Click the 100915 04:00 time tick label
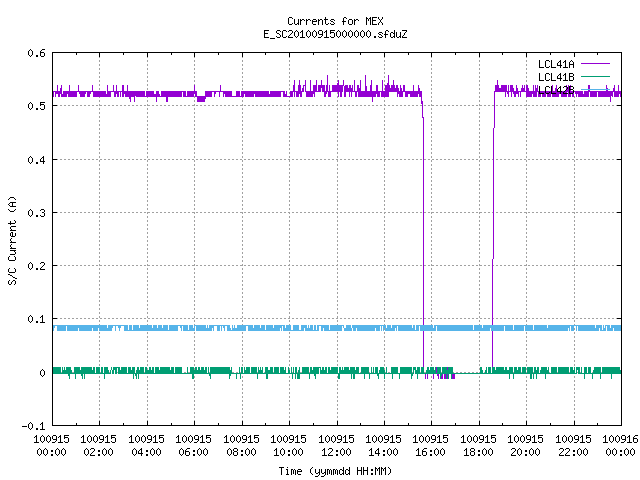This screenshot has height=480, width=640. pyautogui.click(x=146, y=445)
